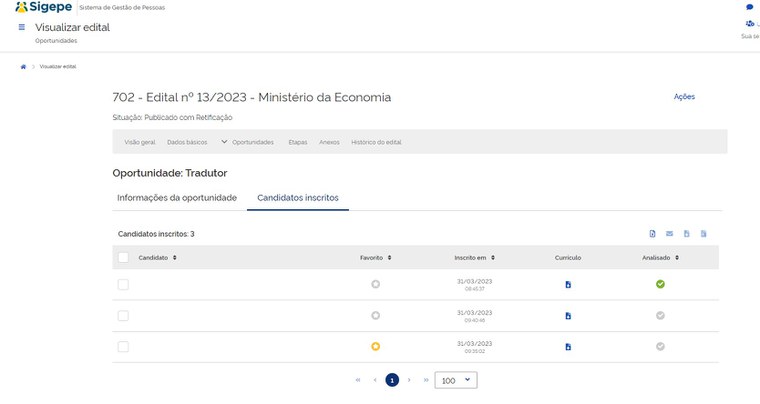This screenshot has height=404, width=760.
Task: Open the Etapas menu item
Action: [296, 142]
